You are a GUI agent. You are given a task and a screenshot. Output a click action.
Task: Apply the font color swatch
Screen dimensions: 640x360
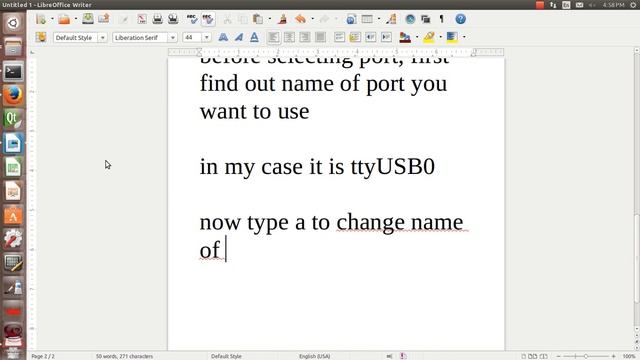point(405,38)
